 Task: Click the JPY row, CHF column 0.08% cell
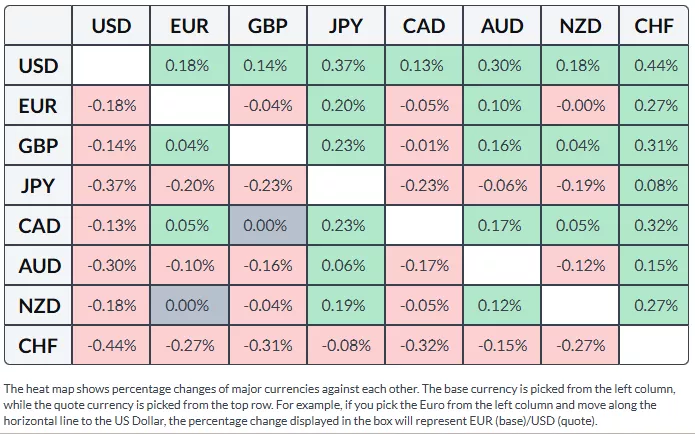[x=653, y=186]
